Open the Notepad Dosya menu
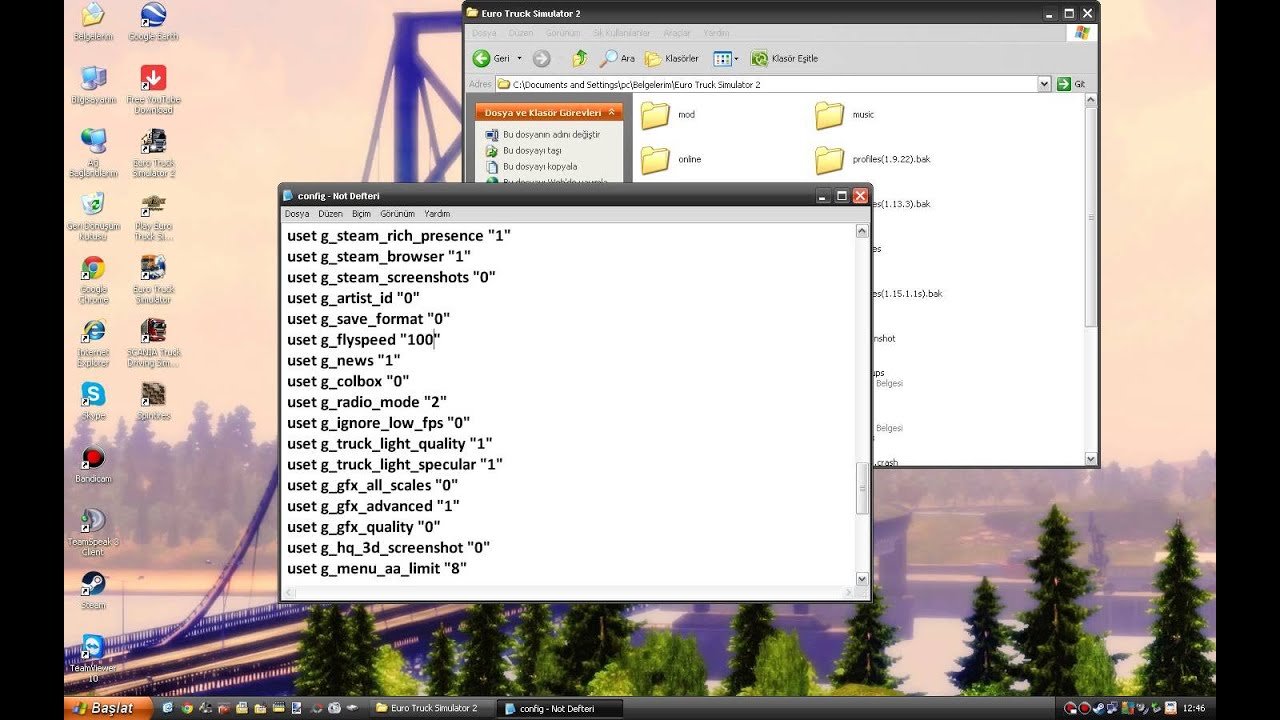Image resolution: width=1280 pixels, height=720 pixels. 297,213
